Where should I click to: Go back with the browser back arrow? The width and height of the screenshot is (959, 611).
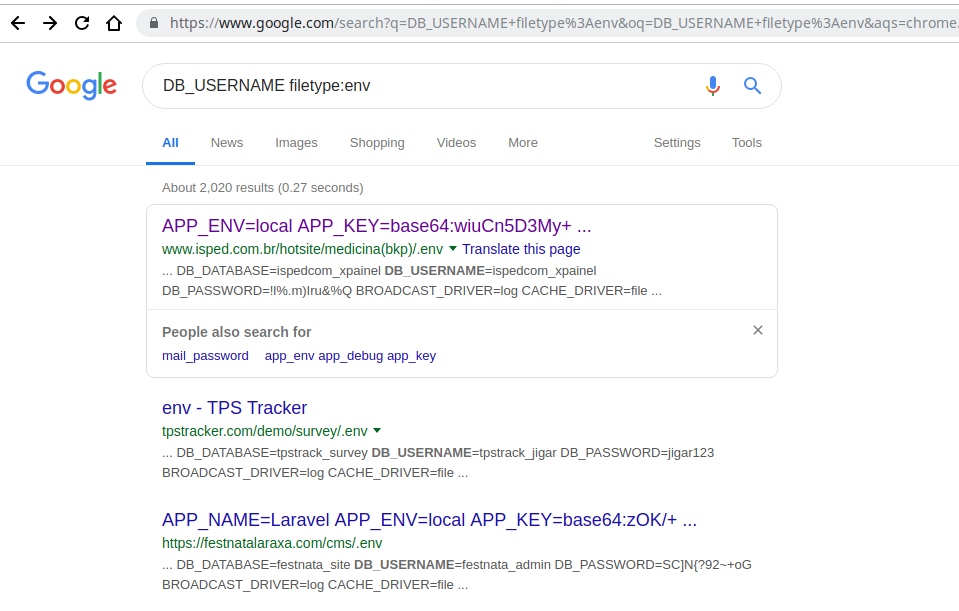tap(18, 23)
